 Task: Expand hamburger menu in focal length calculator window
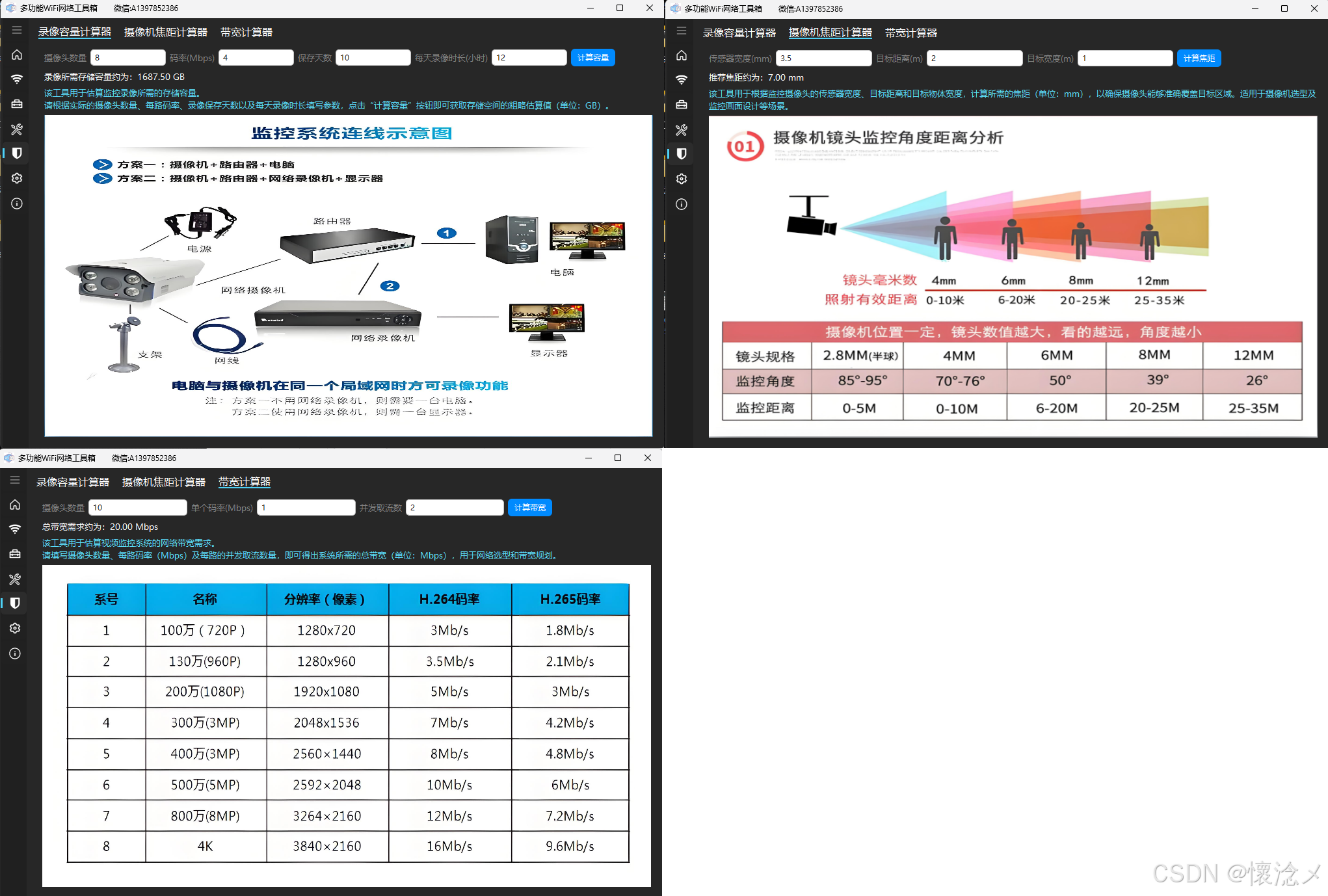click(682, 31)
